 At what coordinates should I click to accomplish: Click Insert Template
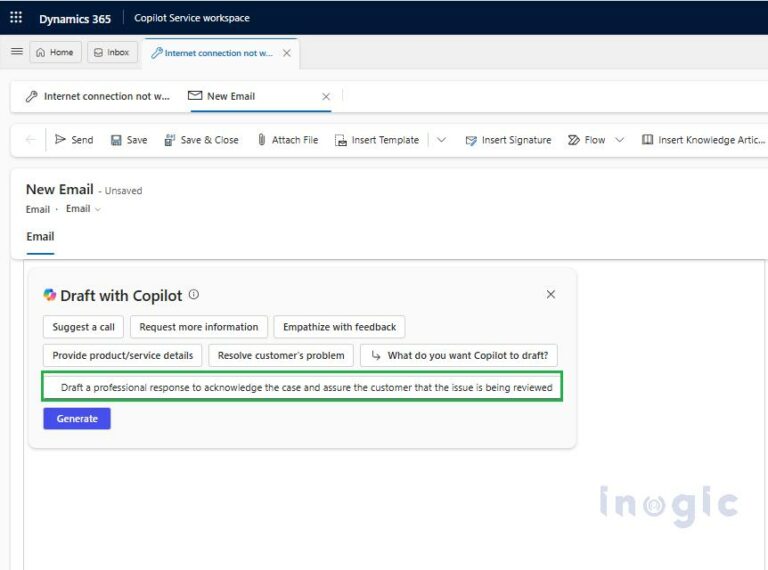pyautogui.click(x=377, y=140)
